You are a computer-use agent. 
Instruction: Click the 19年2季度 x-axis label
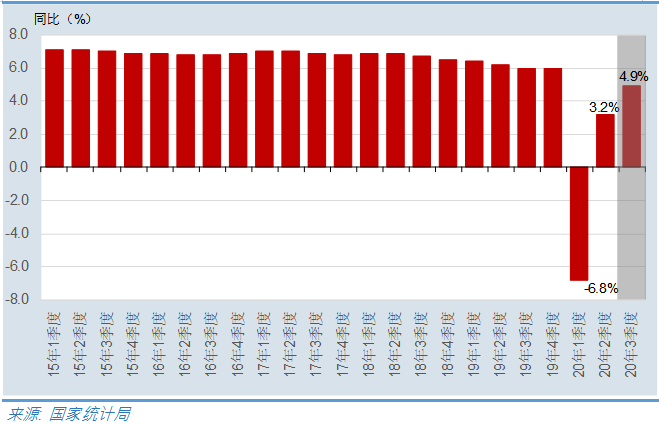(500, 344)
